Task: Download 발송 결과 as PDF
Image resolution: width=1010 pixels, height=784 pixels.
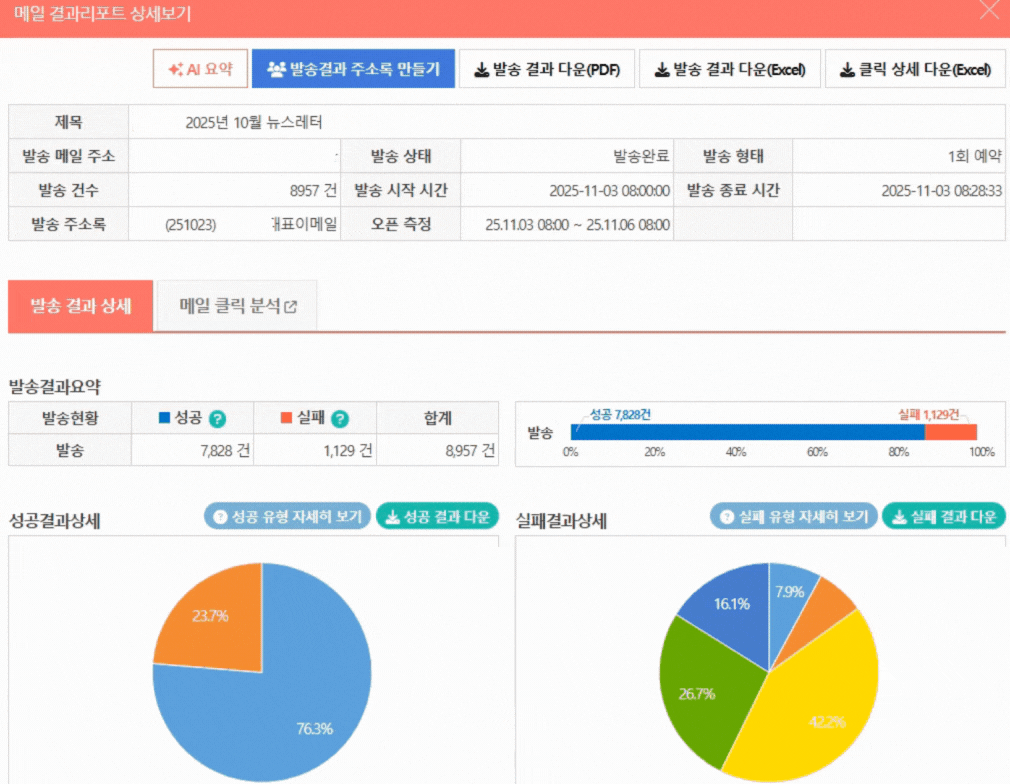Action: click(547, 69)
